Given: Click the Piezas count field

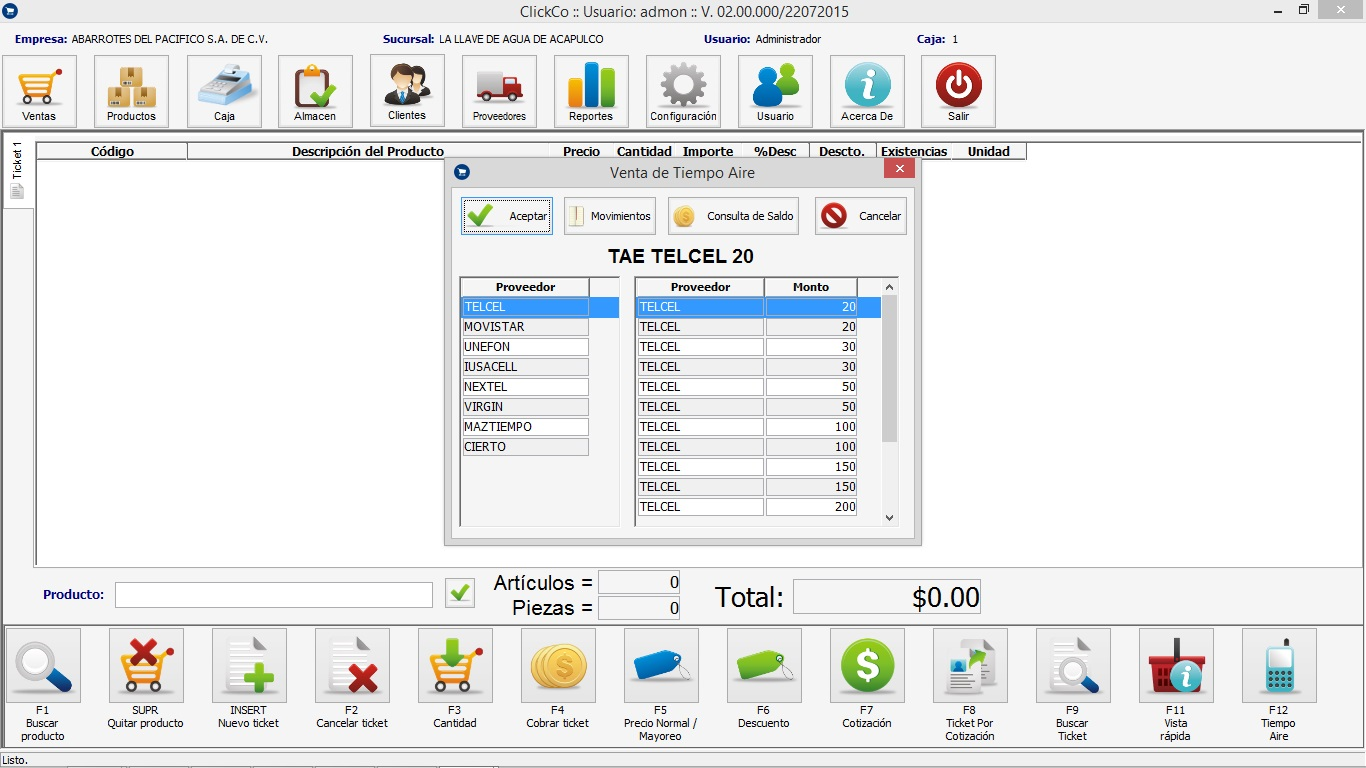Looking at the screenshot, I should pos(639,608).
